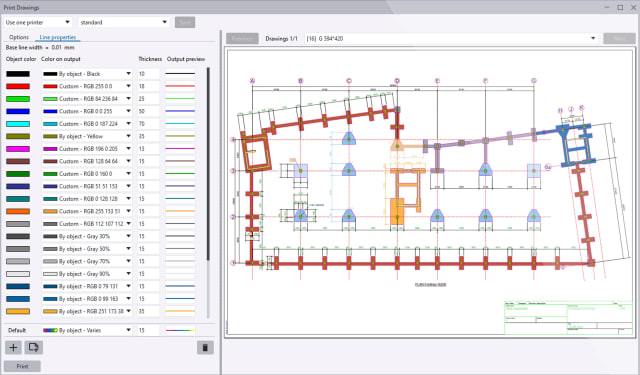Open 'Custom - RGB 255 153 51' dropdown
Viewport: 640px width, 375px height.
point(87,211)
